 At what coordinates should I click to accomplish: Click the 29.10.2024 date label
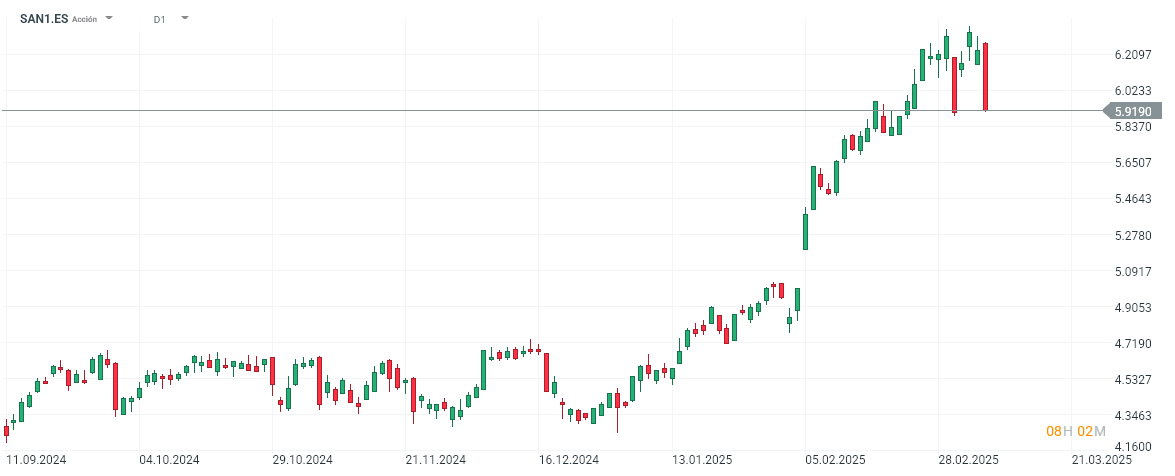(302, 460)
